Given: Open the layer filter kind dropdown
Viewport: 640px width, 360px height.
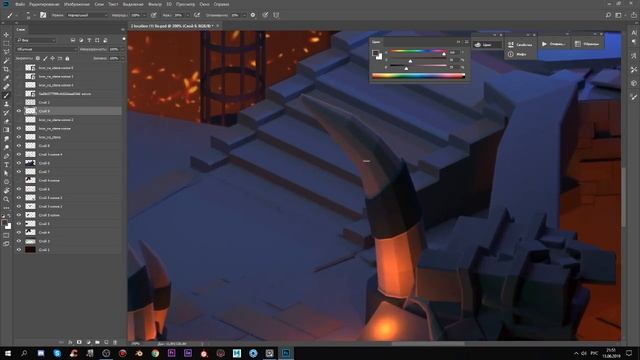Looking at the screenshot, I should click(x=36, y=40).
